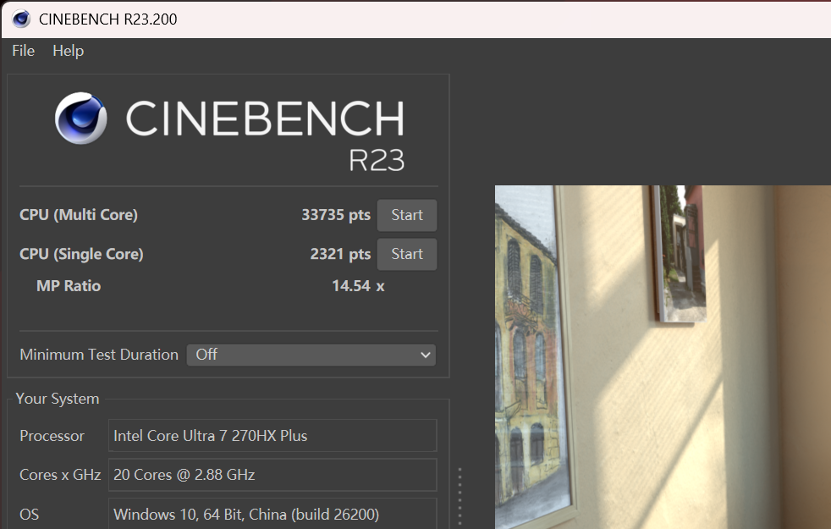The image size is (832, 530).
Task: Start the CPU Single Core test
Action: [407, 254]
